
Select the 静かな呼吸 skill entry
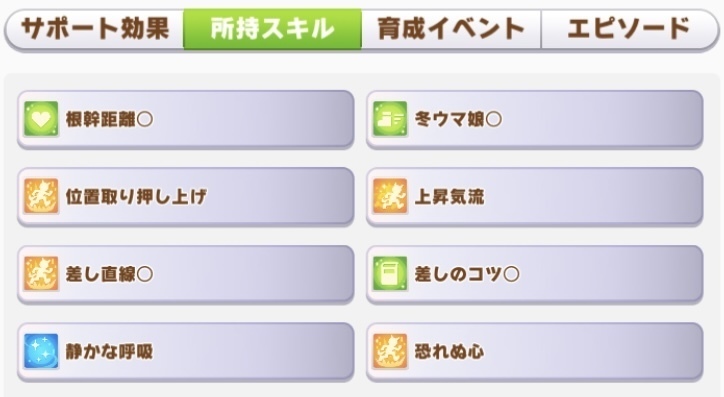[186, 352]
